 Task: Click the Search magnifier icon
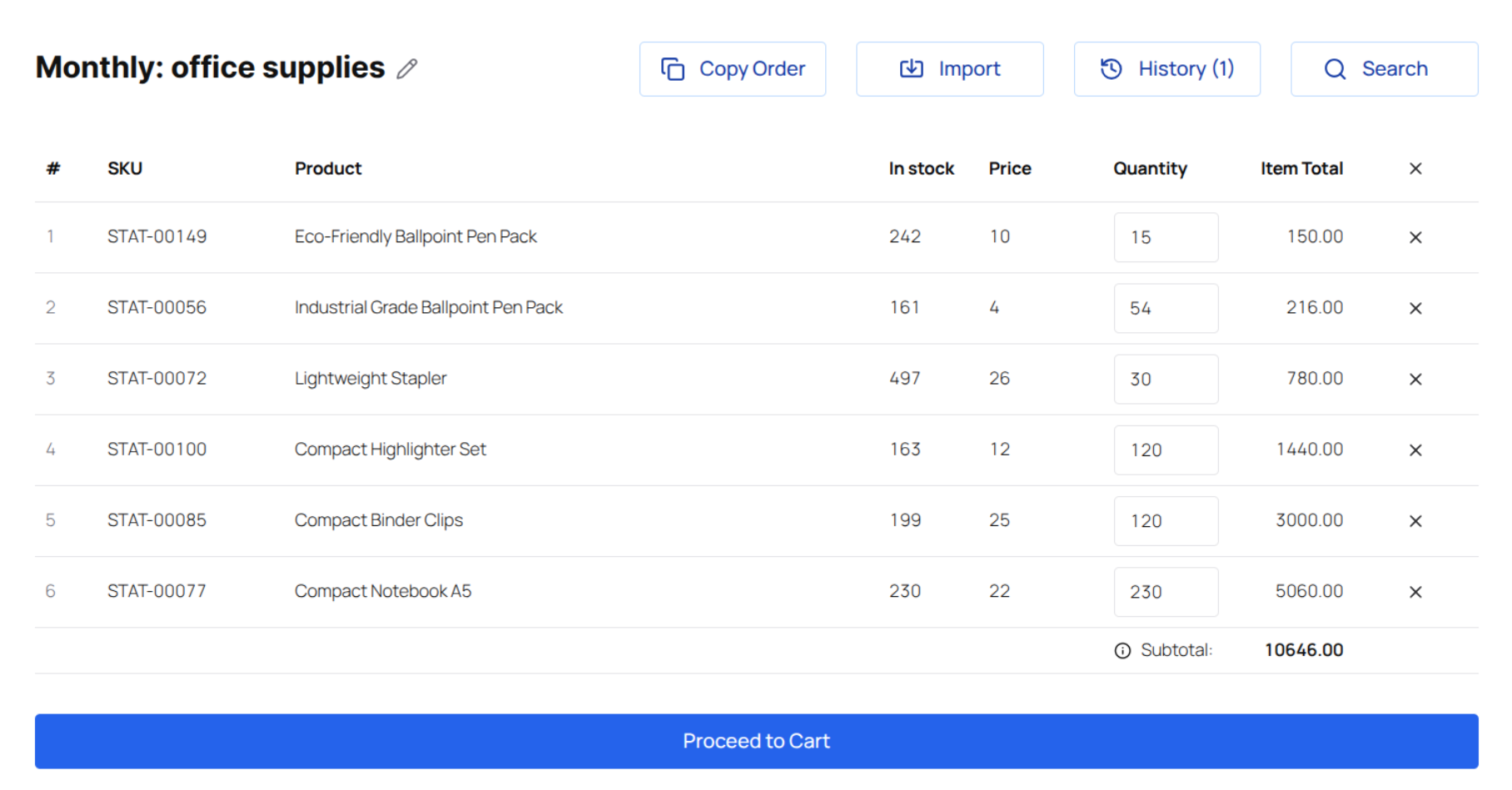[x=1335, y=68]
